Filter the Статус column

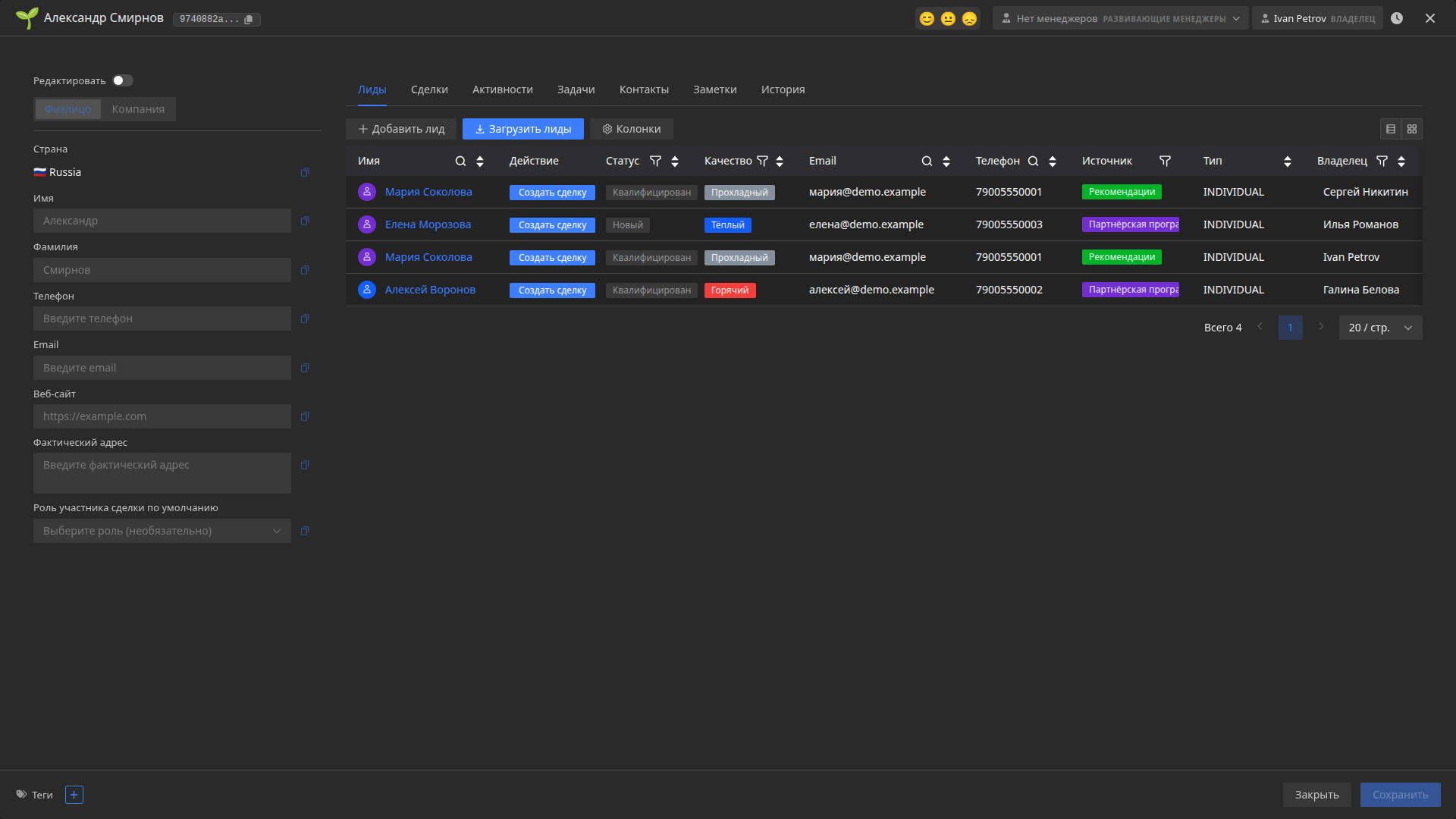pos(656,162)
